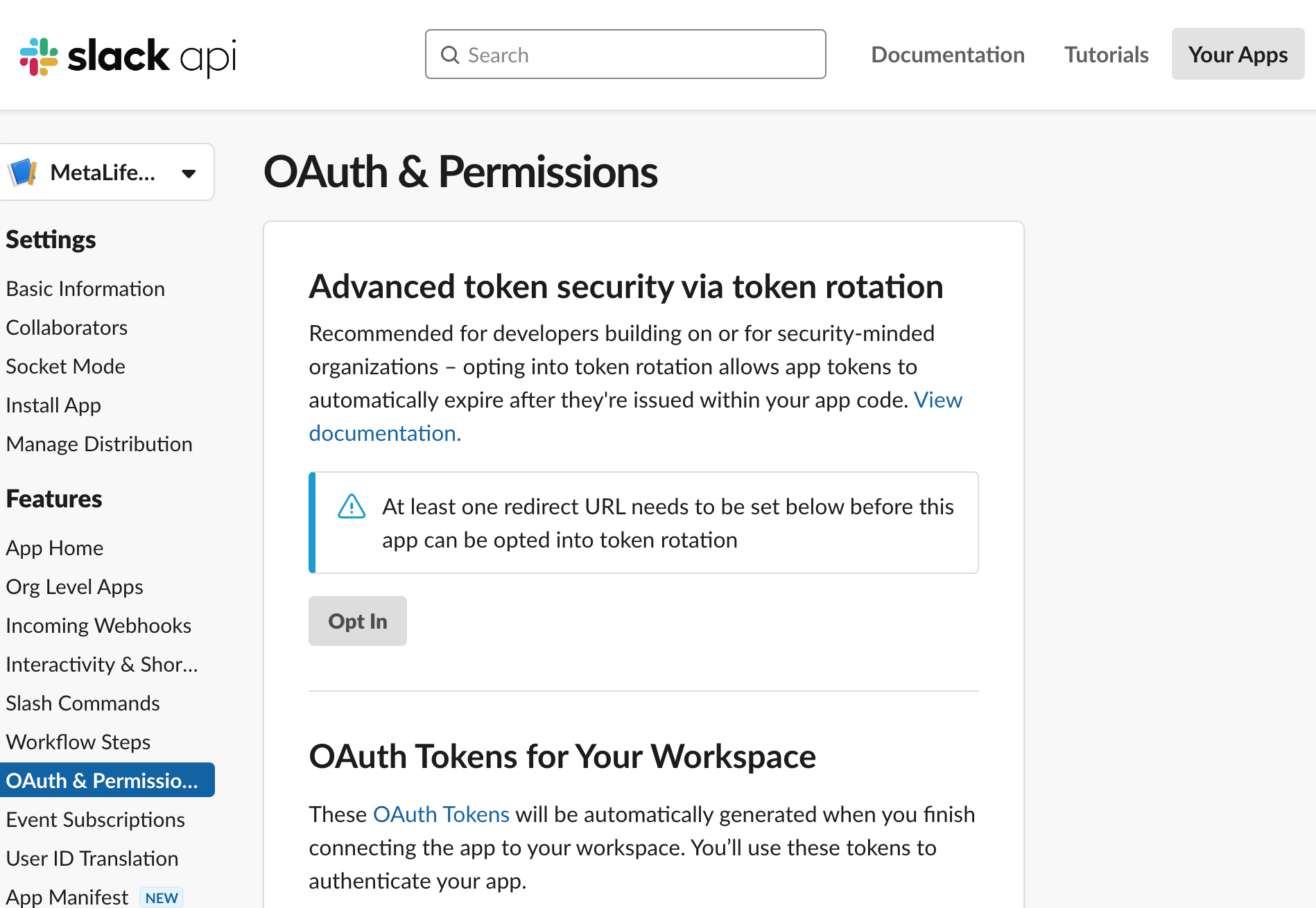1316x908 pixels.
Task: Click the Slack API logo
Action: (128, 56)
